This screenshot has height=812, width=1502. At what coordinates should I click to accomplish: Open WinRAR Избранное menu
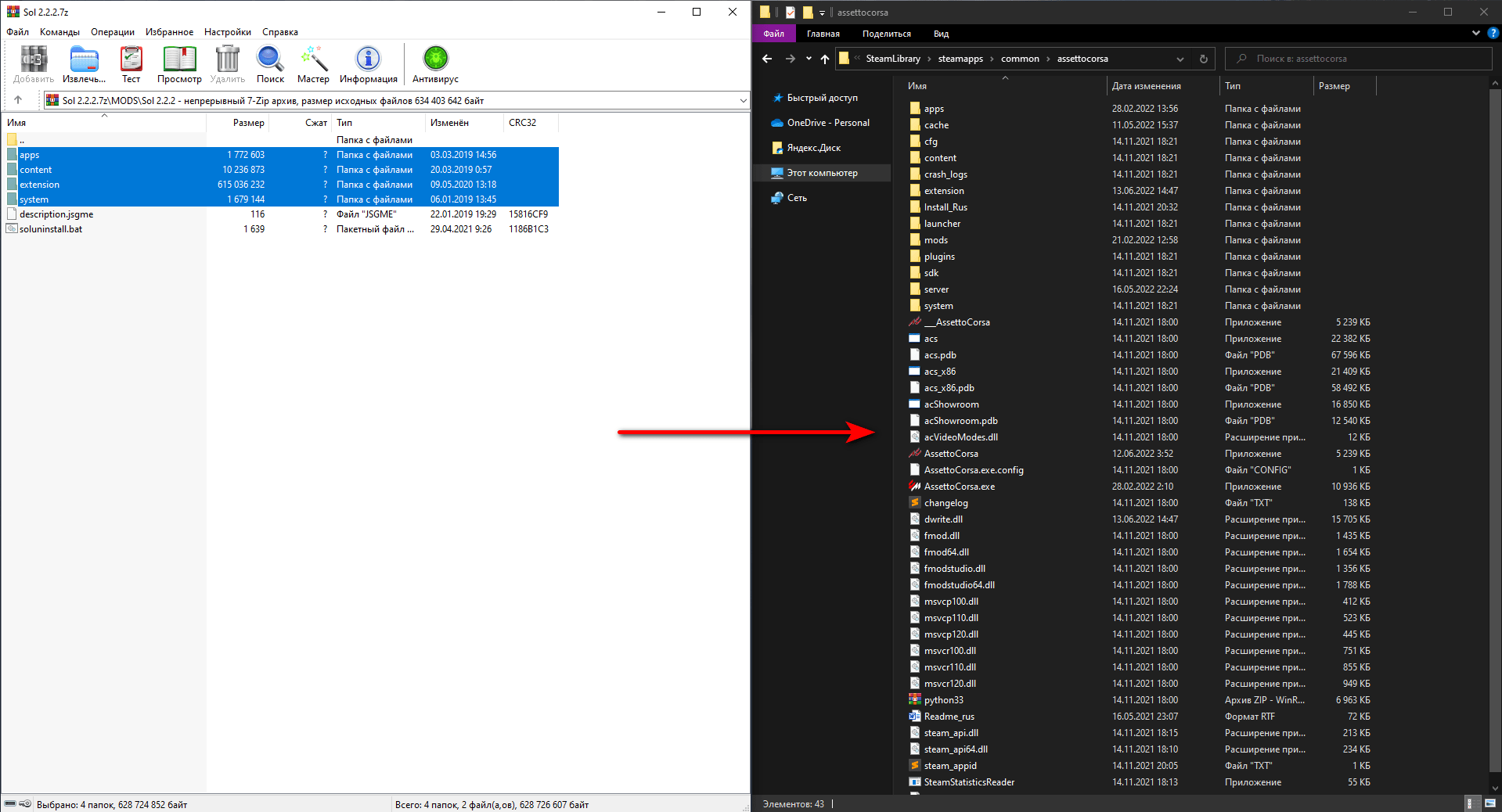[x=169, y=32]
